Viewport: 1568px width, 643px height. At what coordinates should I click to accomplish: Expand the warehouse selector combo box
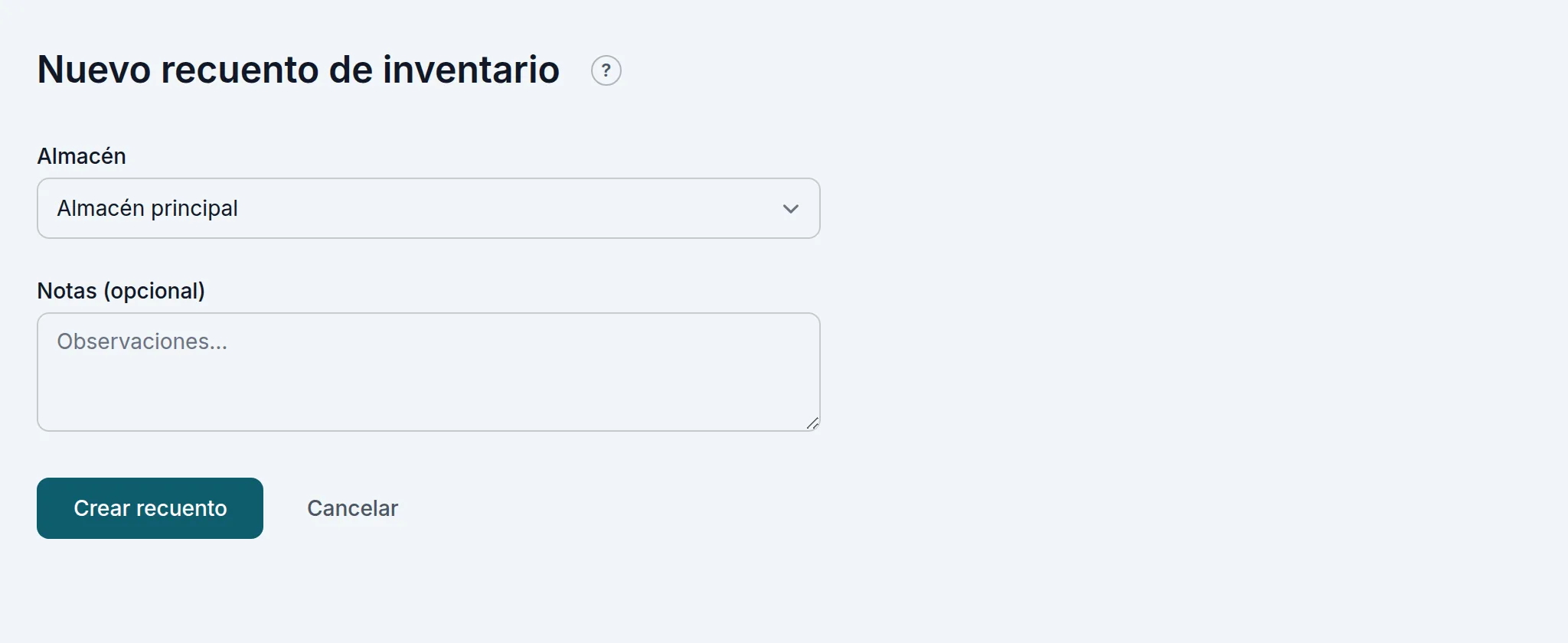pos(428,208)
